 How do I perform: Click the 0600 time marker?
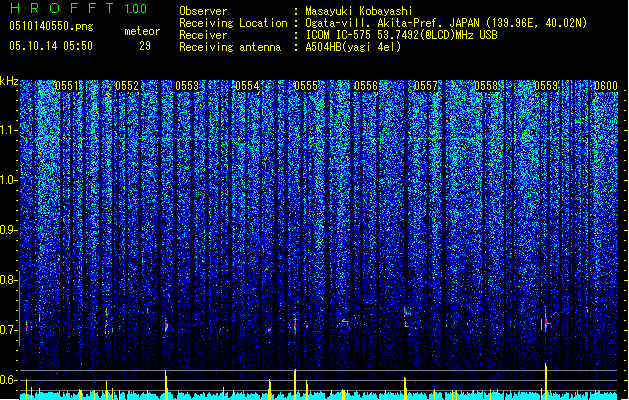point(606,86)
